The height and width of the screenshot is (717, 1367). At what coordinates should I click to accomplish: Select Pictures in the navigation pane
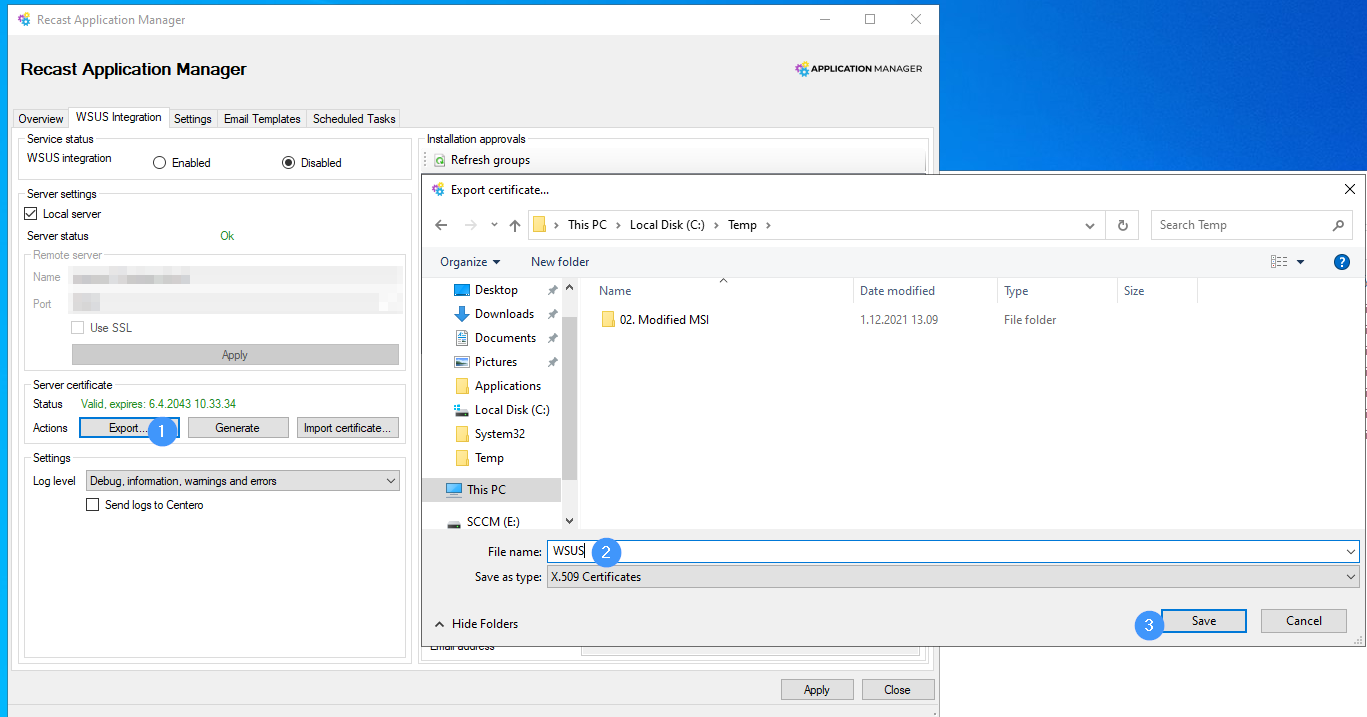tap(496, 362)
